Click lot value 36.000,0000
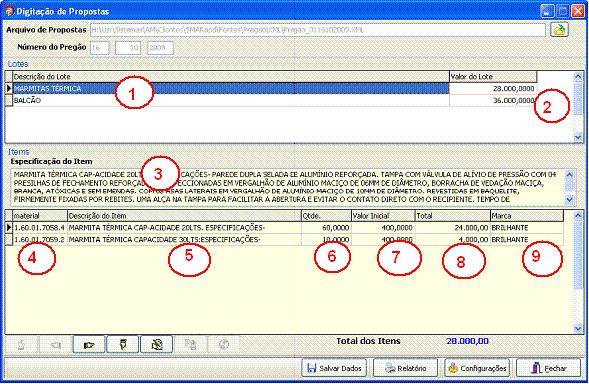 493,100
